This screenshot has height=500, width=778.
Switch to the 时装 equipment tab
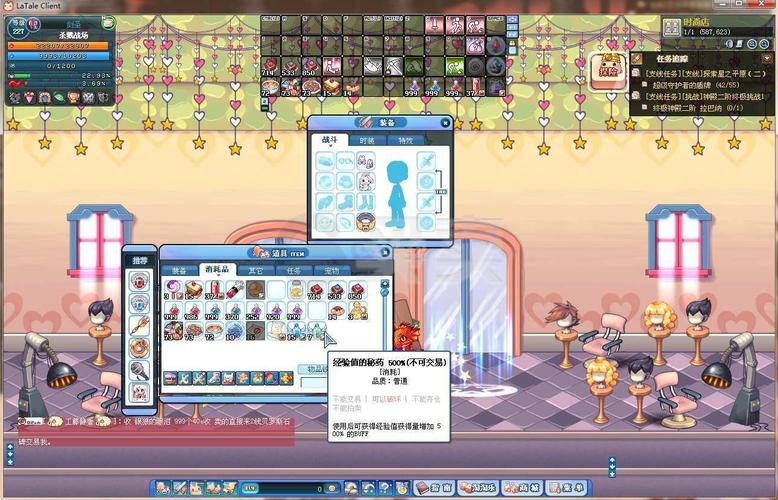(367, 140)
